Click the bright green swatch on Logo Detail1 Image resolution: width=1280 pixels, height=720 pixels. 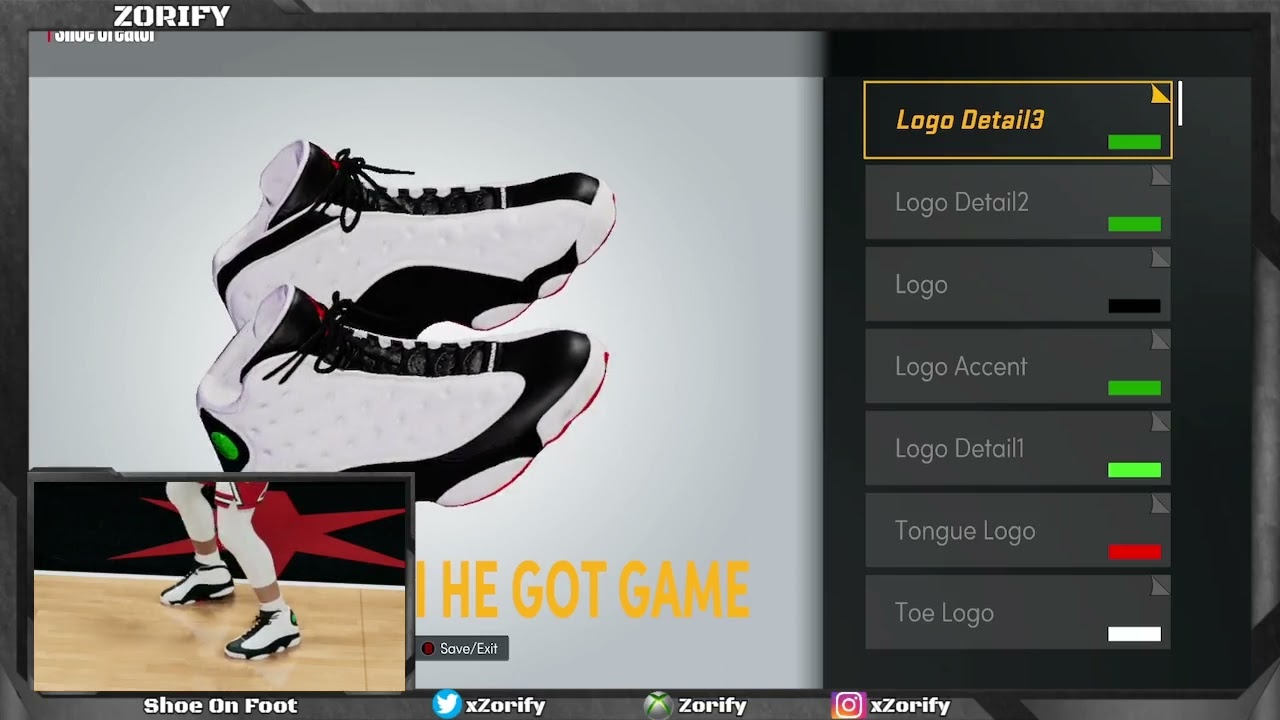pyautogui.click(x=1134, y=470)
